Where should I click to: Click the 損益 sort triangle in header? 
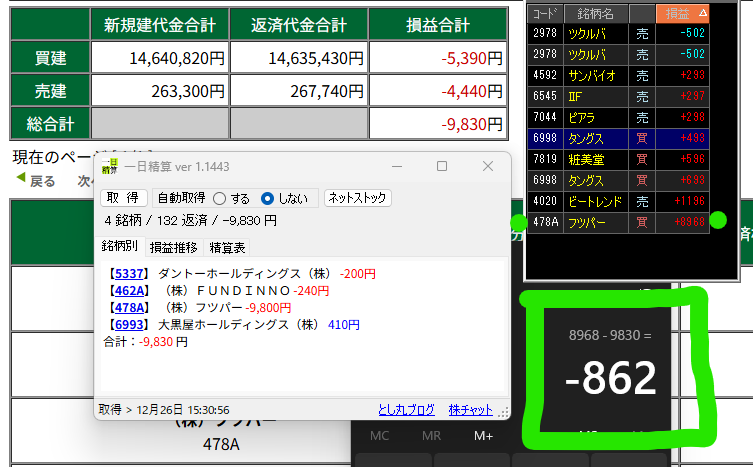[702, 12]
